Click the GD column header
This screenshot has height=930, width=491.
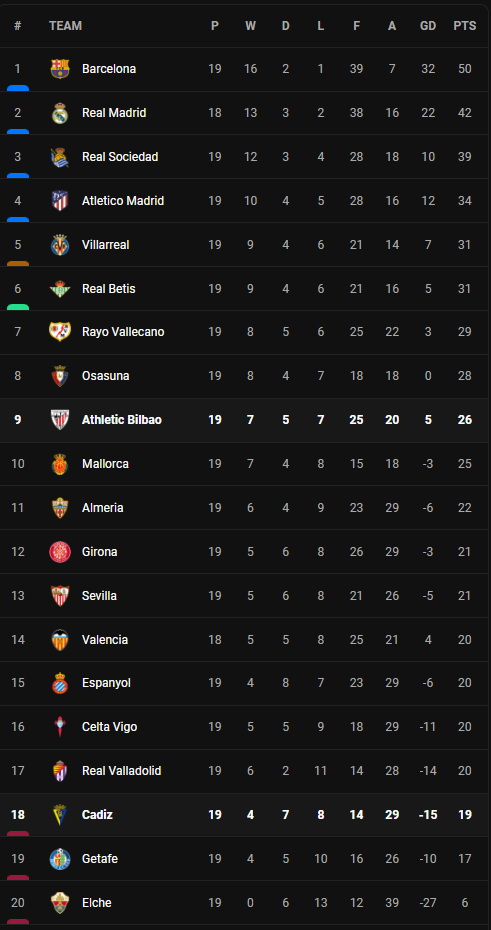tap(428, 26)
